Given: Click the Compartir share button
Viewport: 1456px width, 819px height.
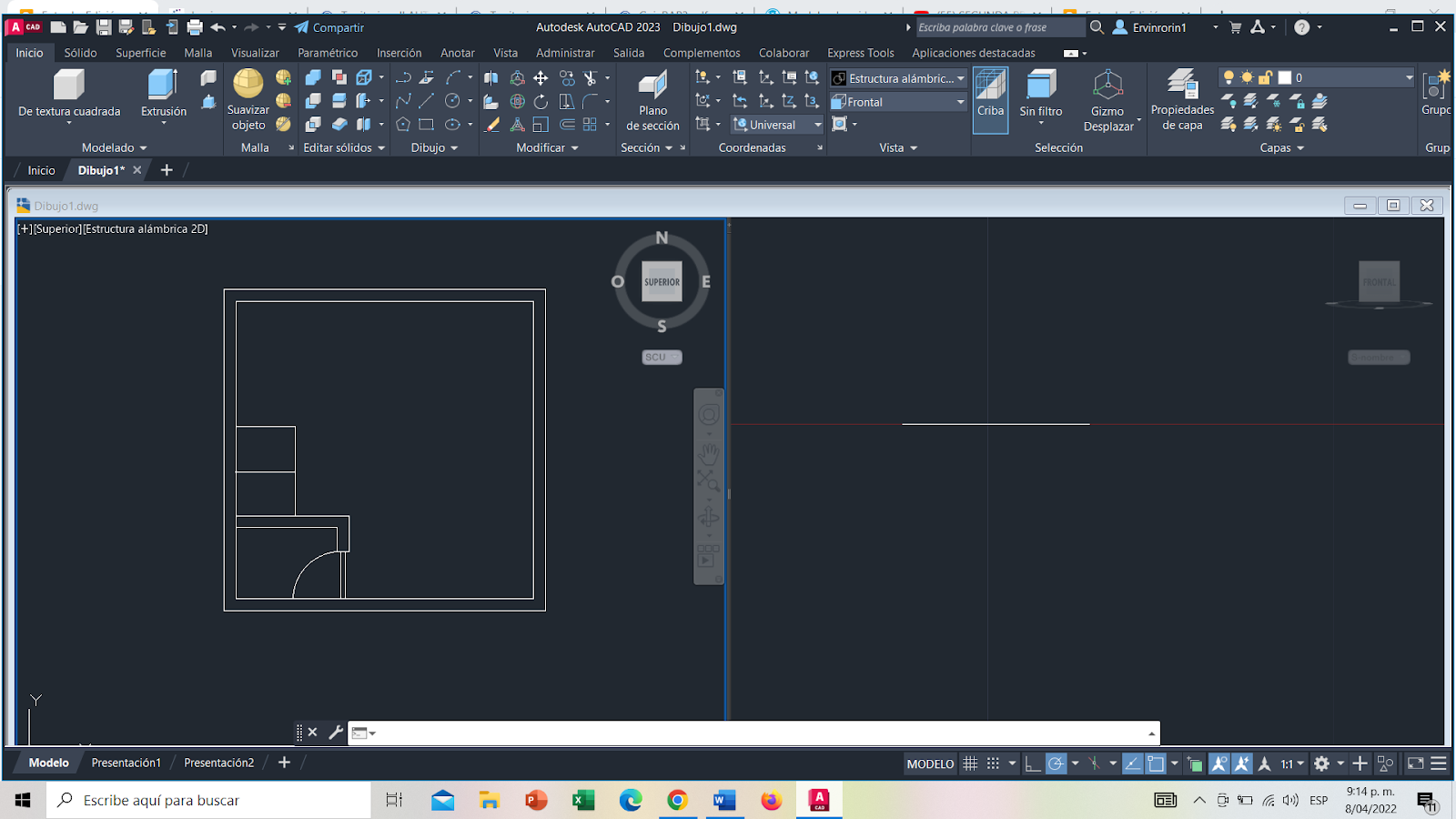Looking at the screenshot, I should coord(329,27).
